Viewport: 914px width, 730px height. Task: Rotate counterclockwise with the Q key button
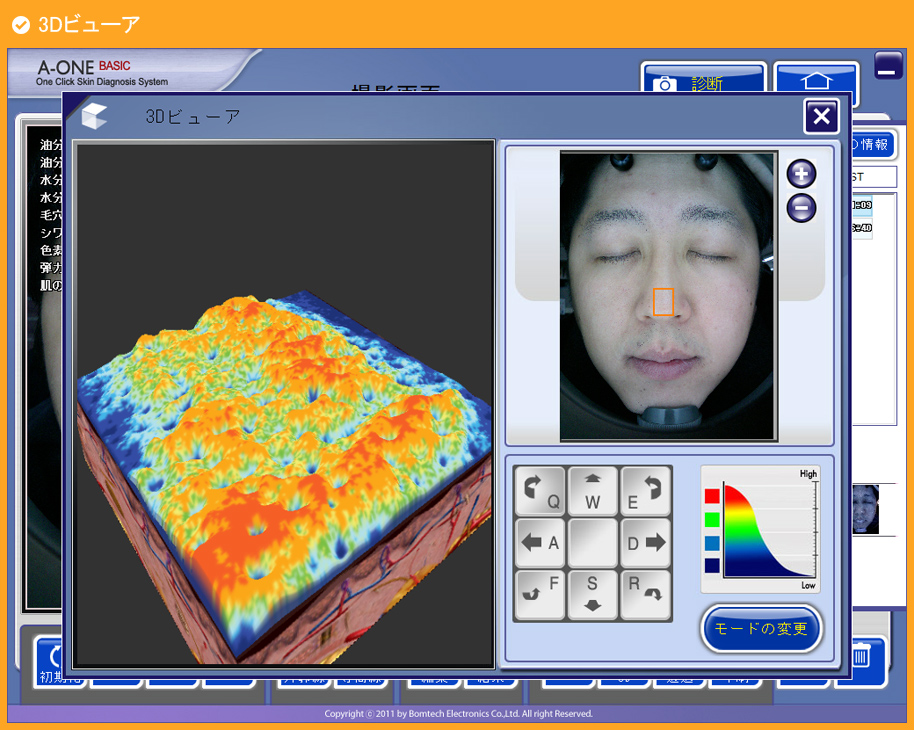tap(540, 491)
